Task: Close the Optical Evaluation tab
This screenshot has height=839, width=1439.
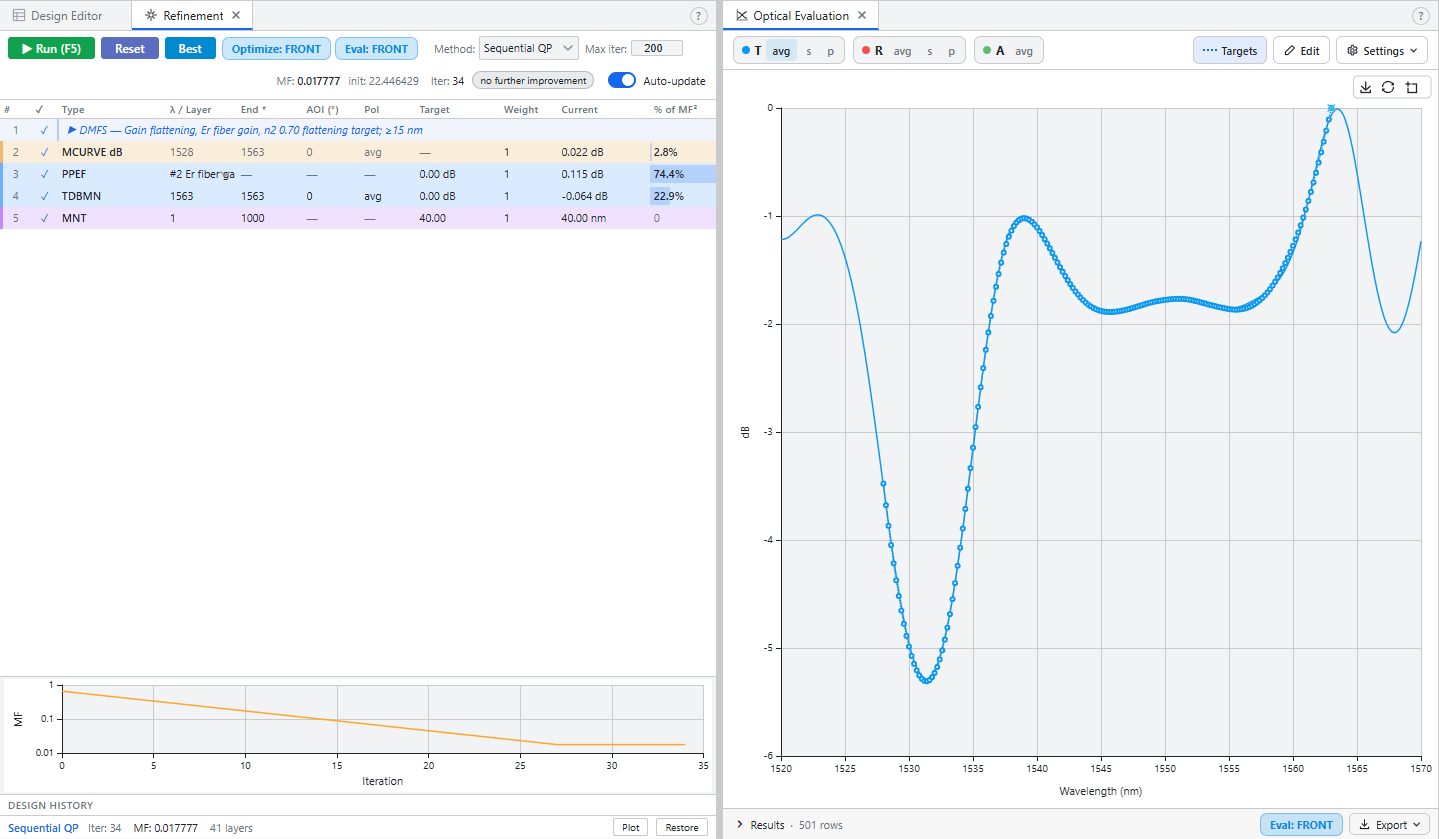Action: click(x=862, y=16)
